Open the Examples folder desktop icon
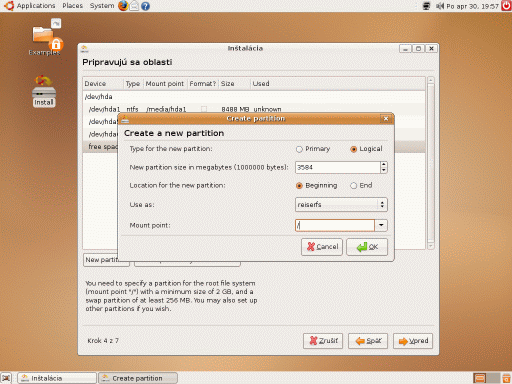This screenshot has height=384, width=512. [45, 37]
